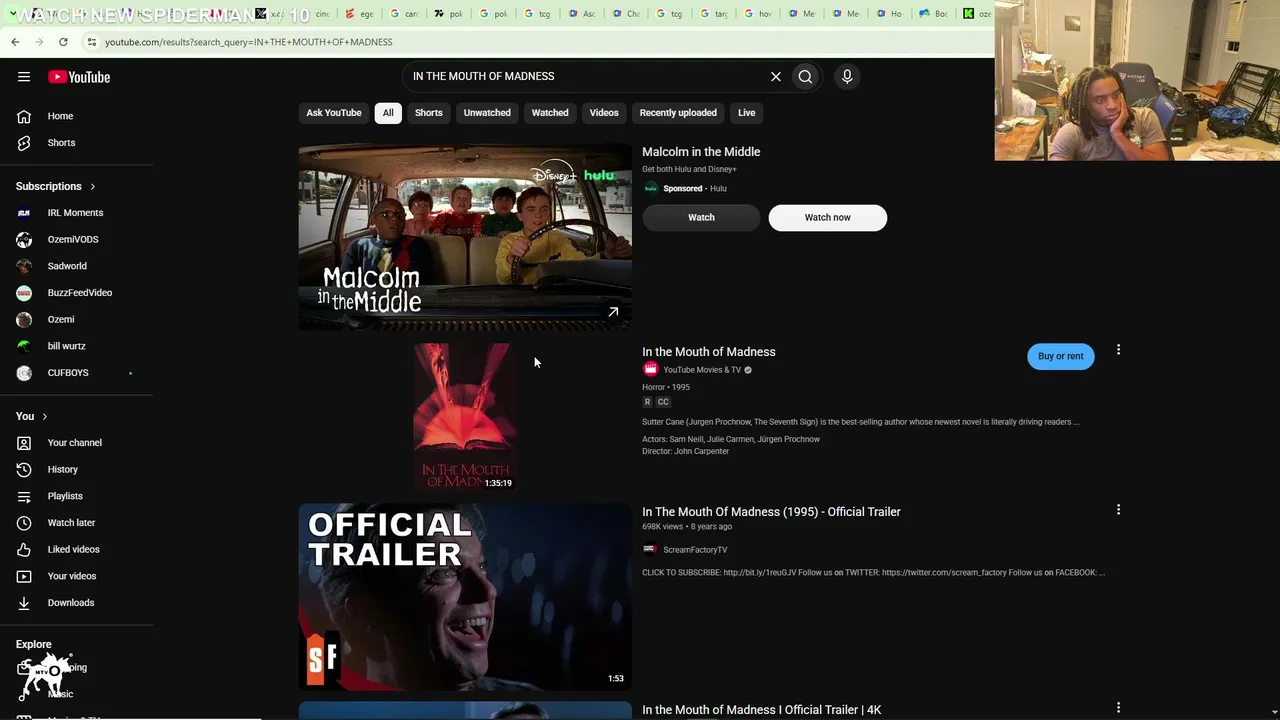Open the YouTube guide hamburger menu
1280x720 pixels.
(x=24, y=77)
